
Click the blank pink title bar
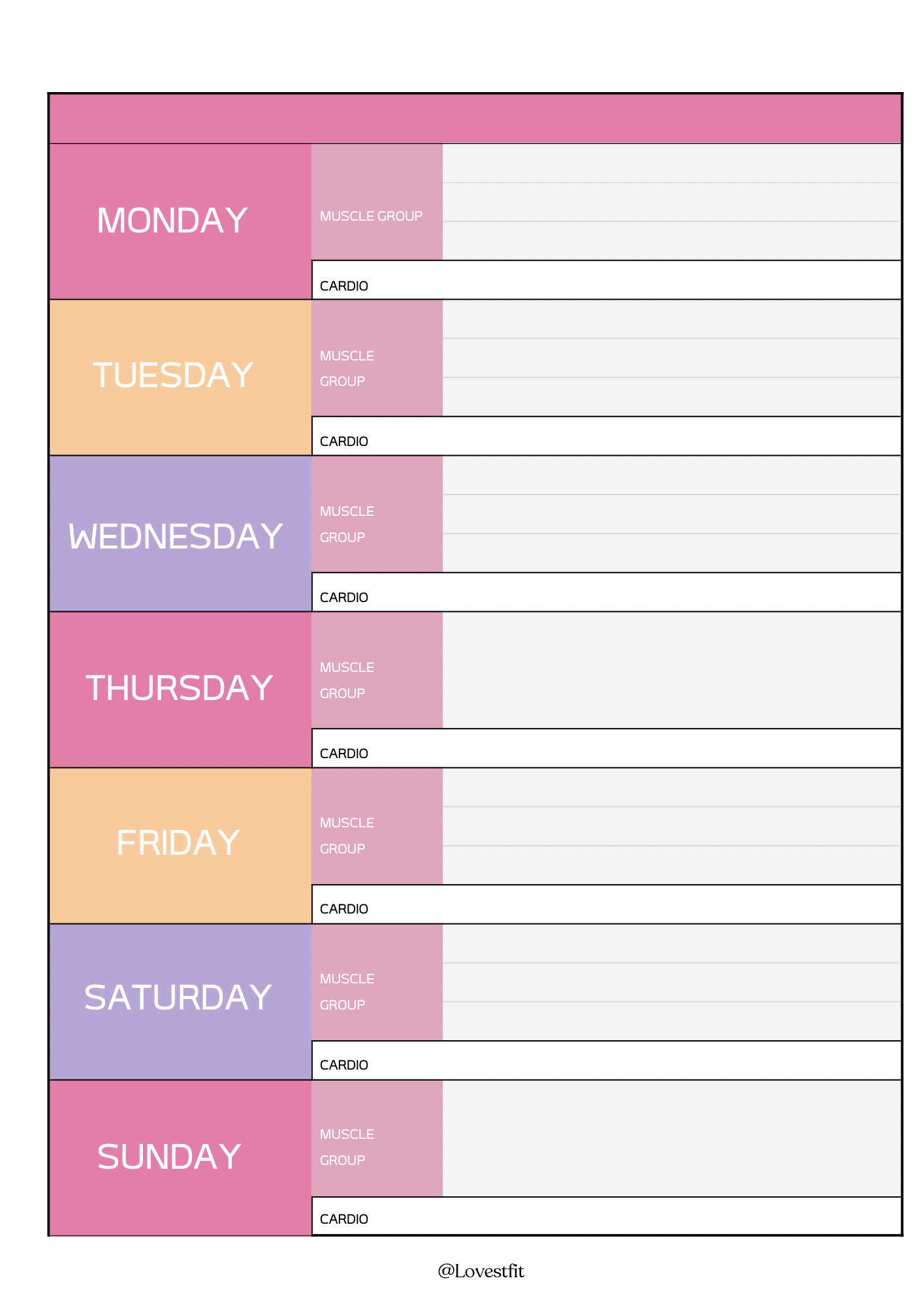coord(475,118)
